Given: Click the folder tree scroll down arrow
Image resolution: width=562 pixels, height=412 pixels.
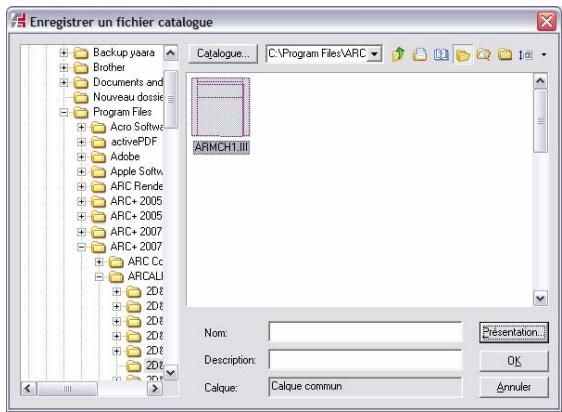Looking at the screenshot, I should 171,373.
